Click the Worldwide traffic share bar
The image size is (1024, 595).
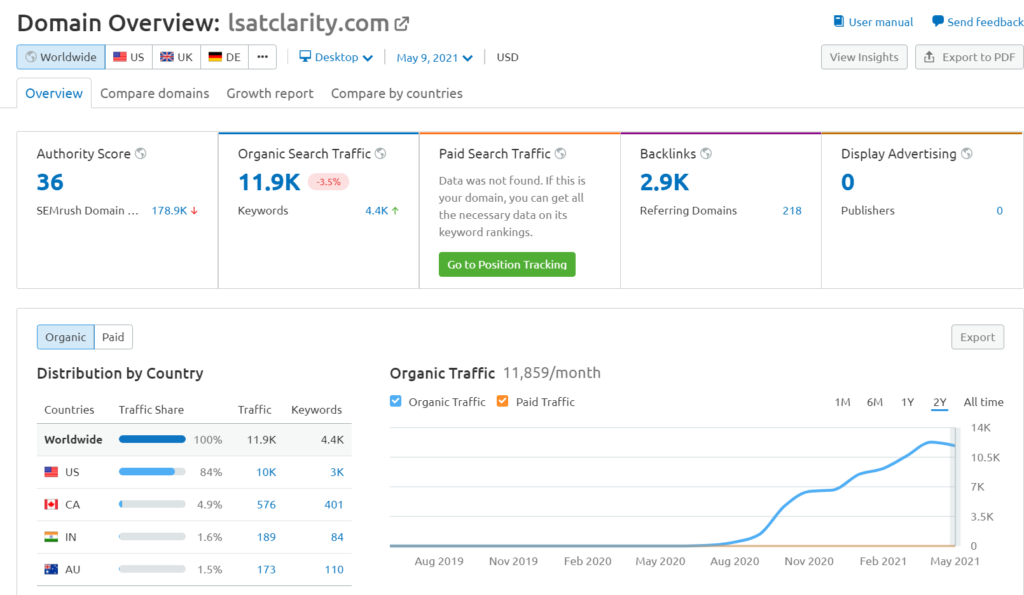tap(152, 439)
